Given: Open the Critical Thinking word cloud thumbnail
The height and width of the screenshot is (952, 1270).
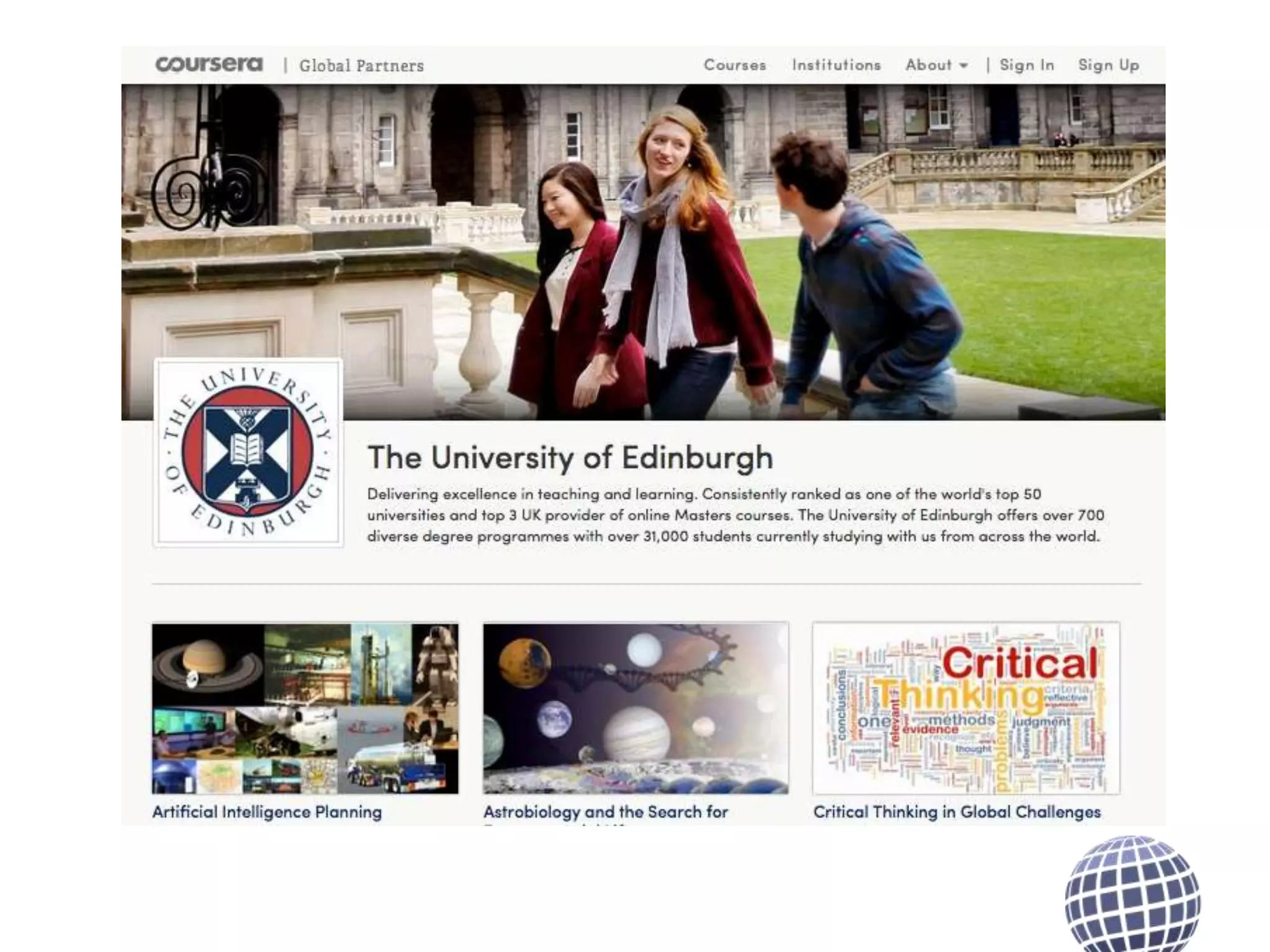Looking at the screenshot, I should tap(966, 708).
